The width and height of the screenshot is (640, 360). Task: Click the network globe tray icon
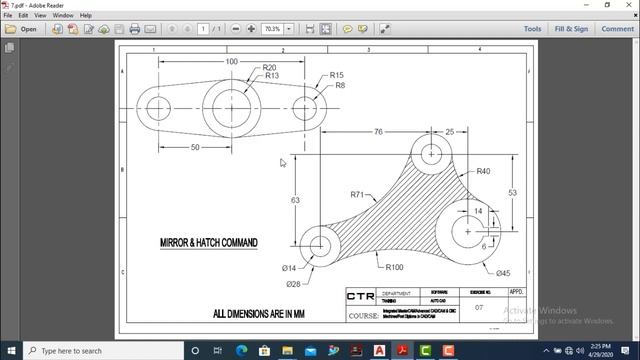pos(569,351)
